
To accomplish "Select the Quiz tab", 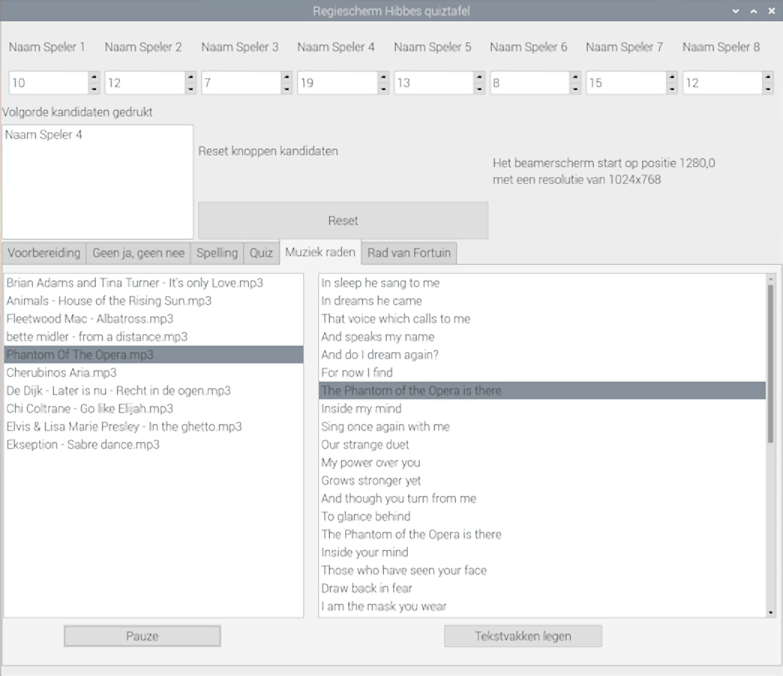I will (261, 253).
